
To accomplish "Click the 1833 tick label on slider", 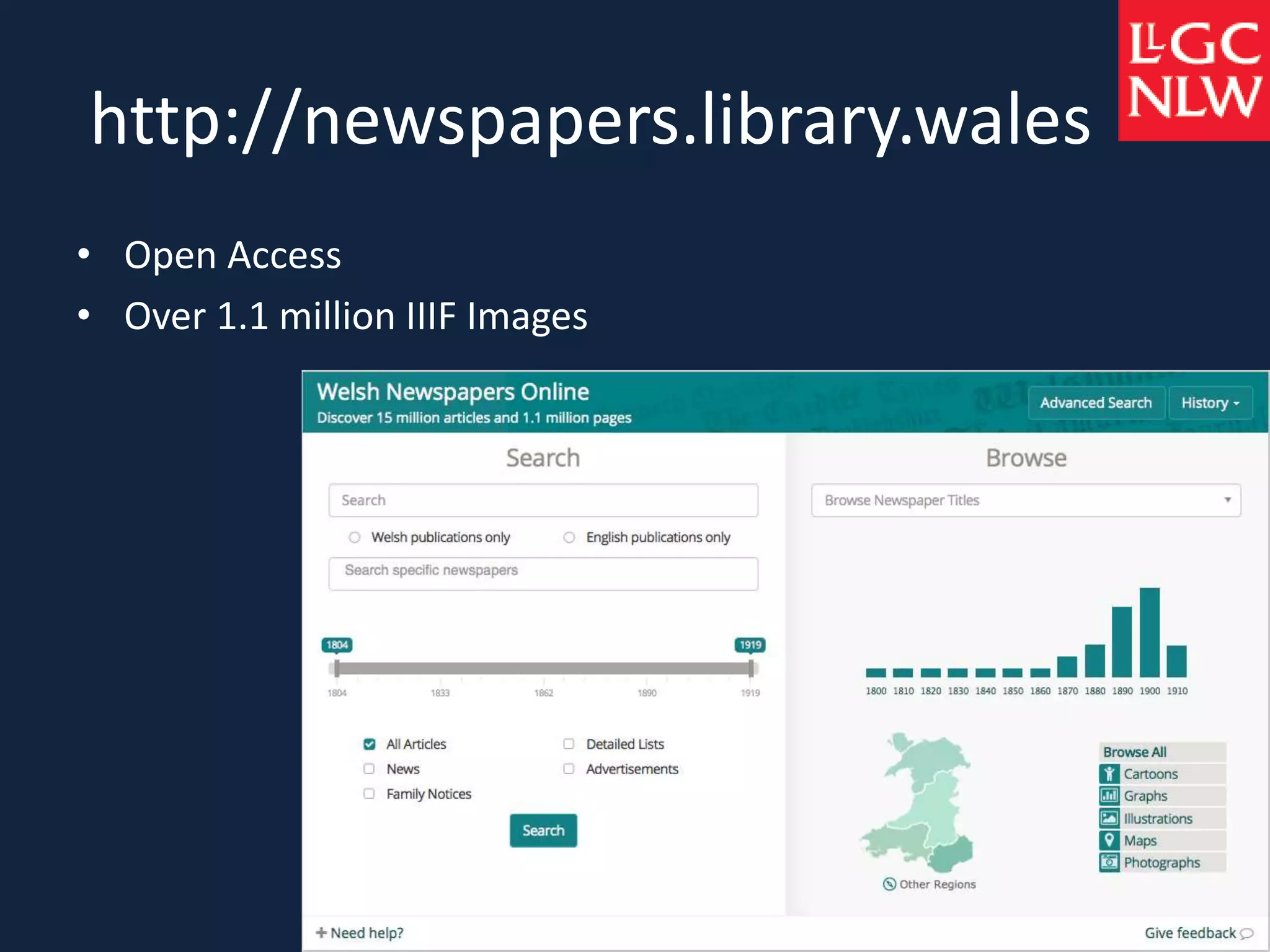I will coord(440,693).
